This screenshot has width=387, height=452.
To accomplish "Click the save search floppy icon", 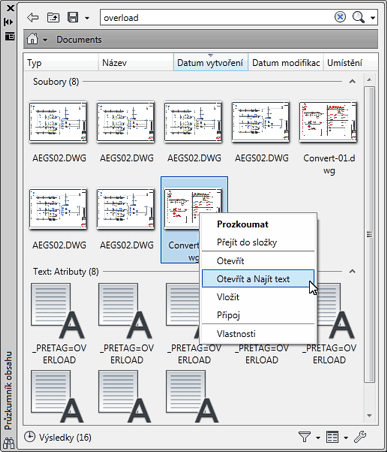I will tap(73, 17).
